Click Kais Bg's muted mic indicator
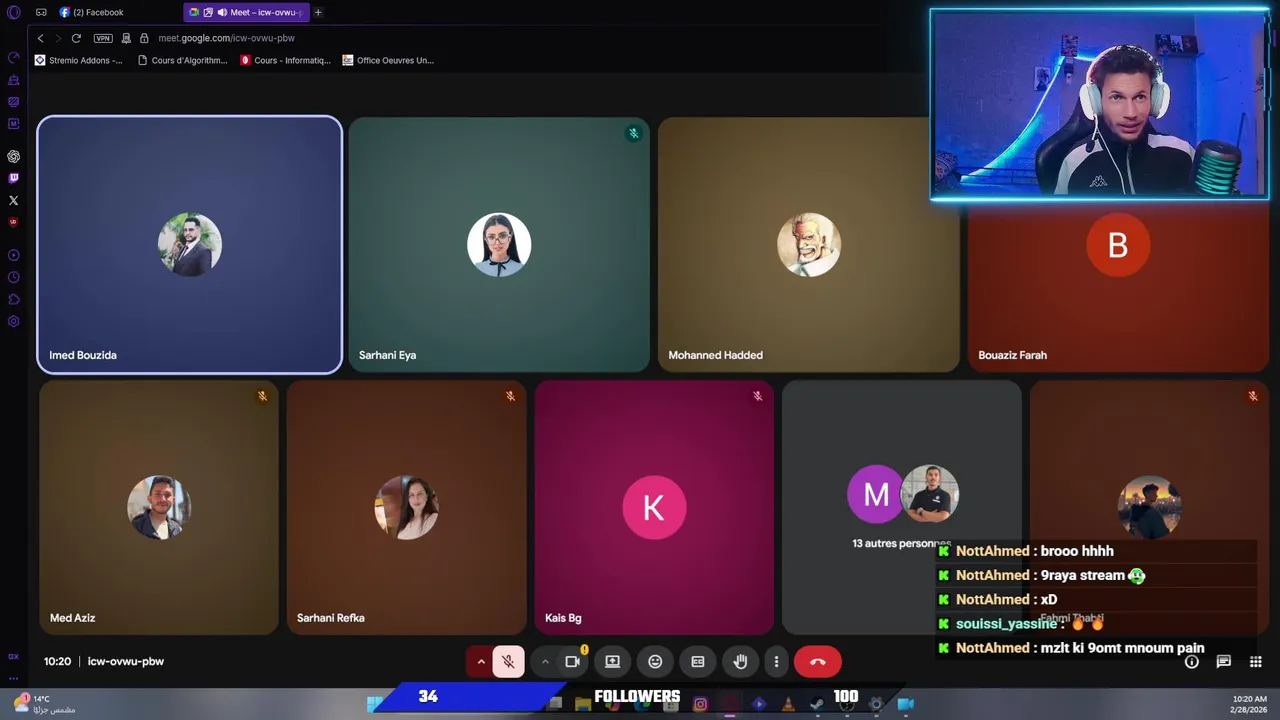The width and height of the screenshot is (1280, 720). pyautogui.click(x=757, y=396)
